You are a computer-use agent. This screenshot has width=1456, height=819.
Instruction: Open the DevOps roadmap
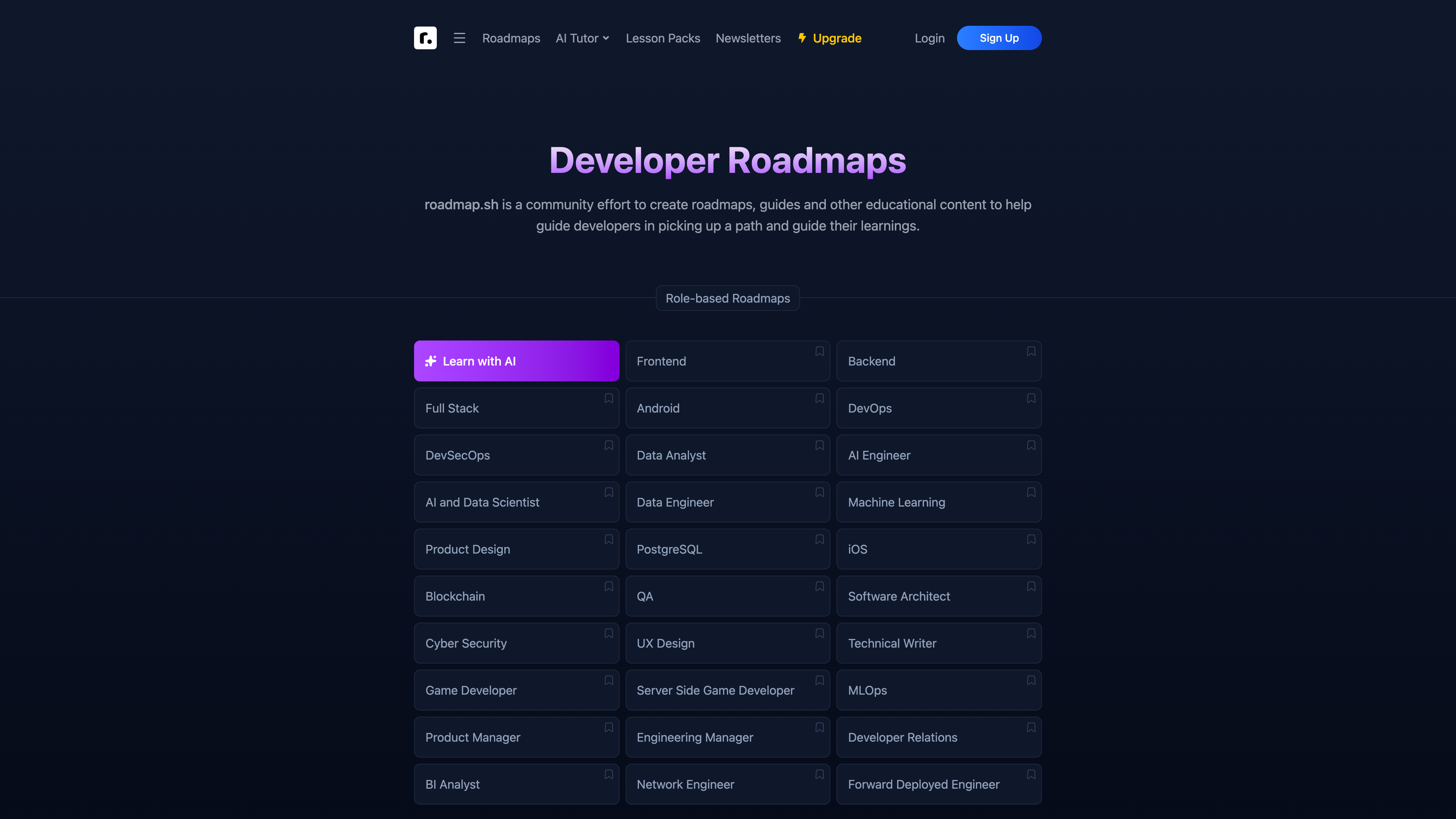point(939,408)
